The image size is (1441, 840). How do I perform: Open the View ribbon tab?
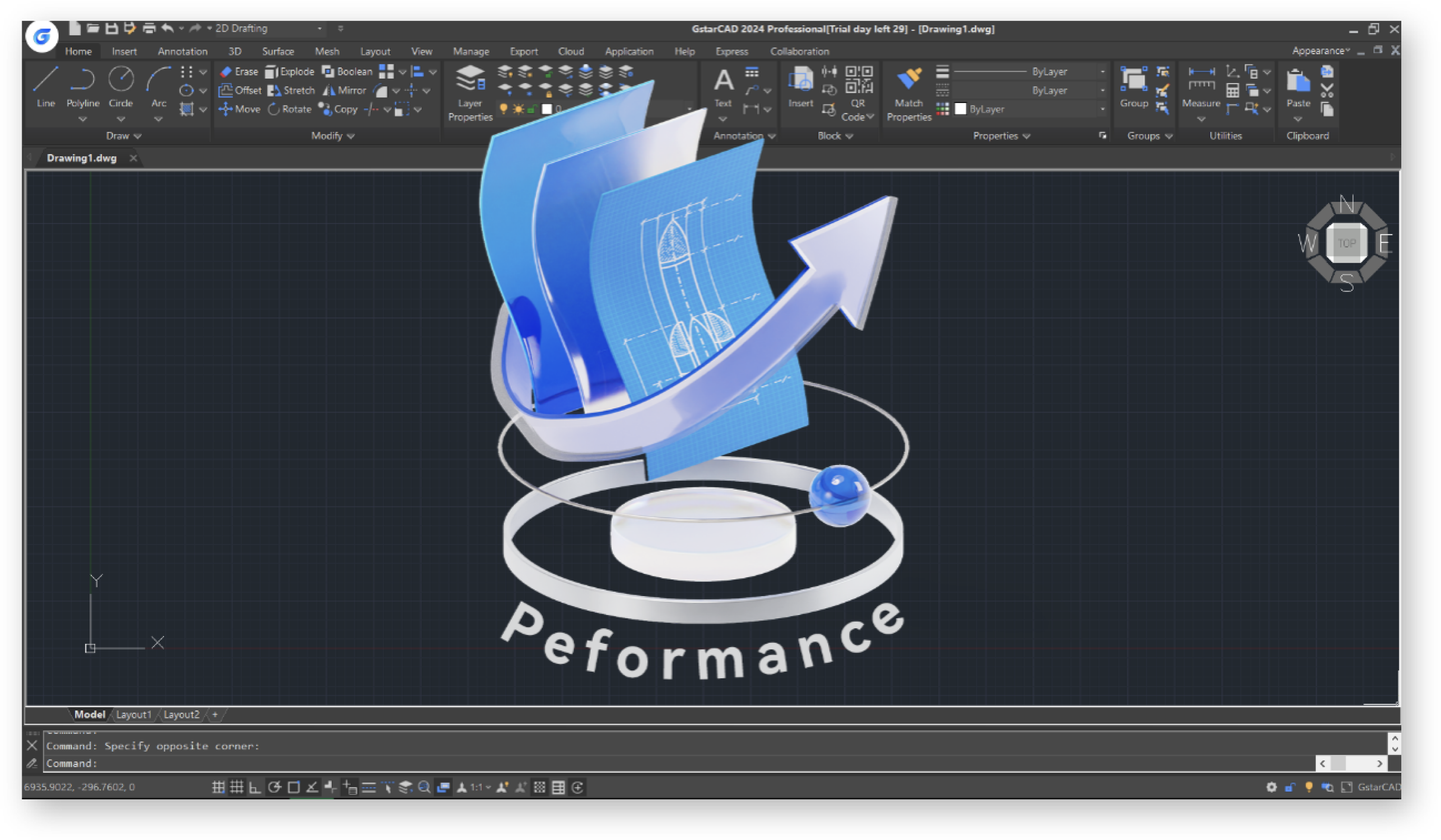421,51
